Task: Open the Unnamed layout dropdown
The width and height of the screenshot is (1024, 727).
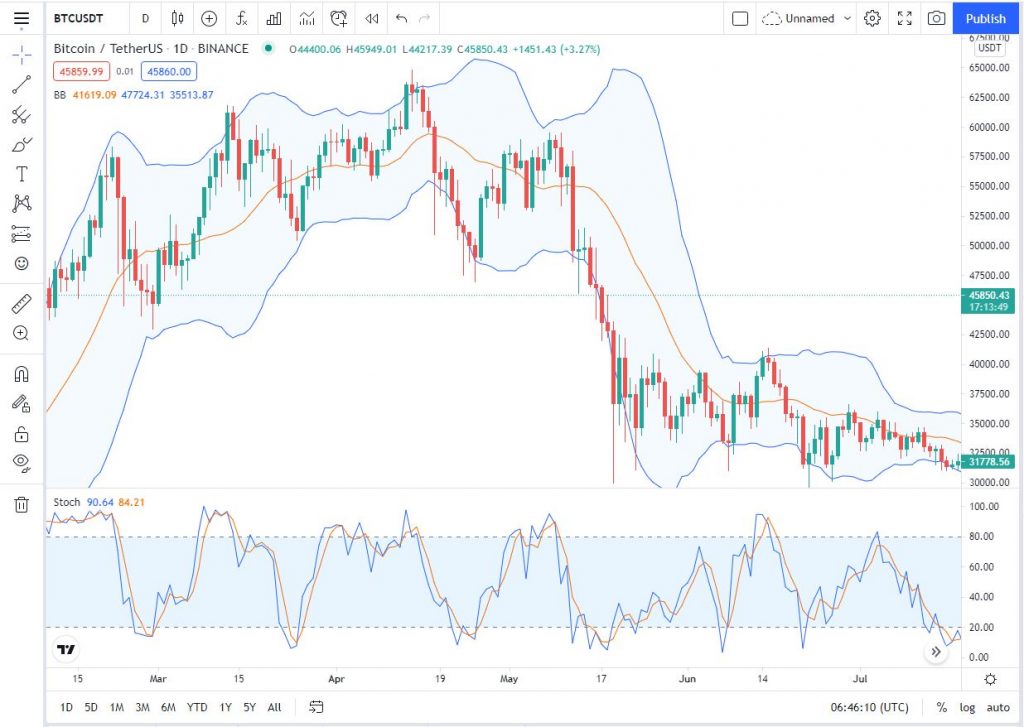Action: [807, 18]
